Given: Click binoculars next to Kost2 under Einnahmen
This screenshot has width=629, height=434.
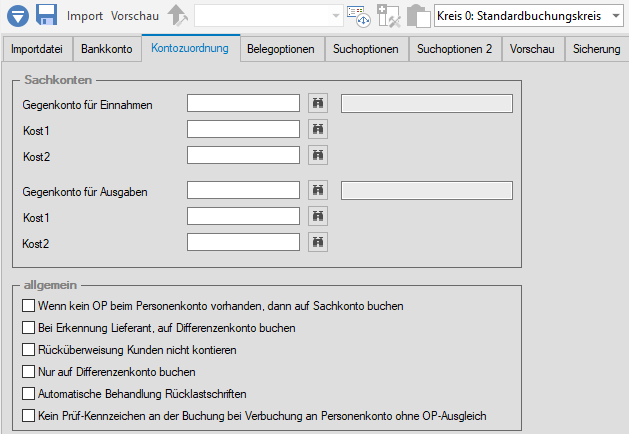Looking at the screenshot, I should 318,155.
